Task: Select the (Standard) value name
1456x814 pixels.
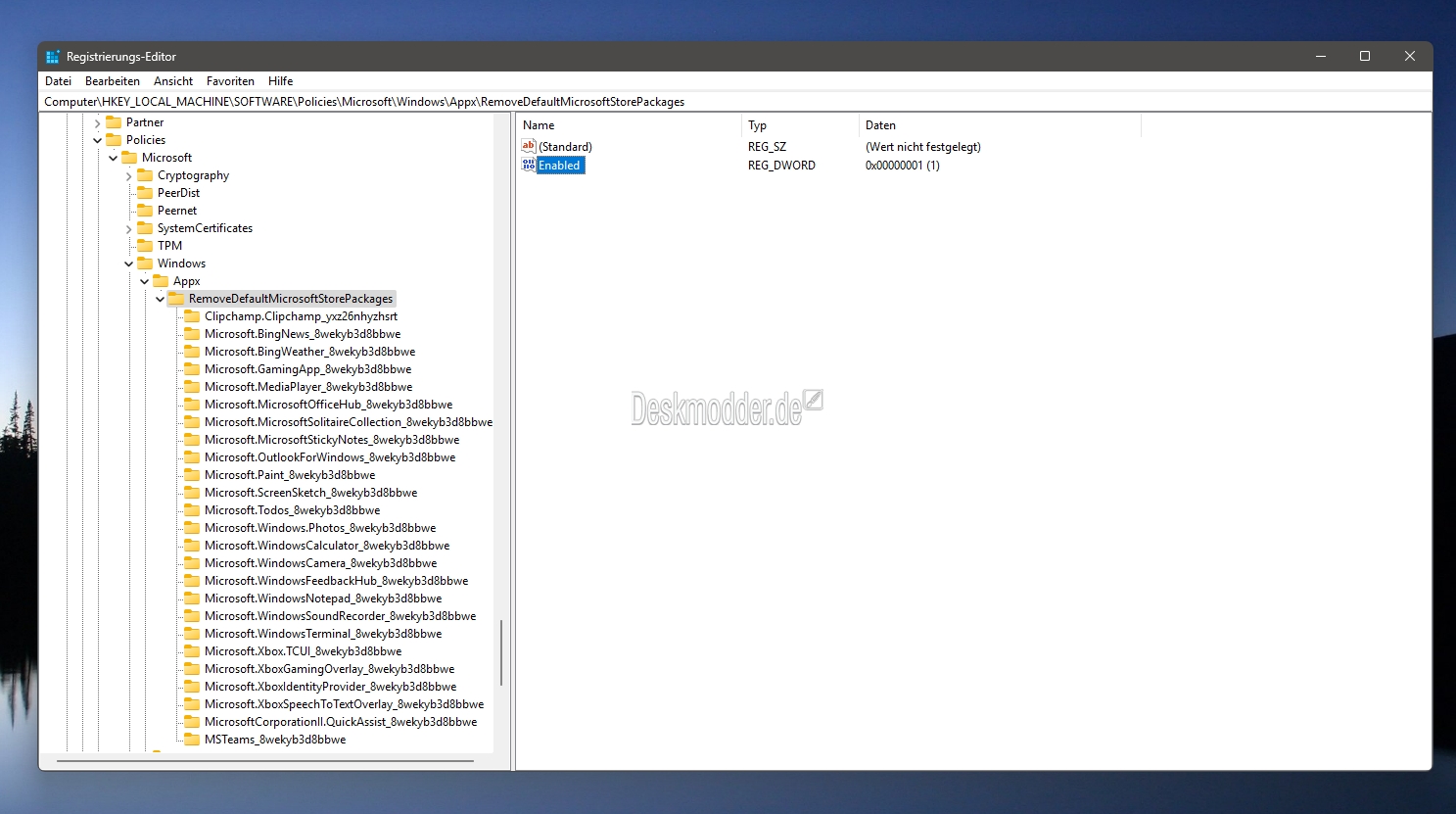Action: click(565, 147)
